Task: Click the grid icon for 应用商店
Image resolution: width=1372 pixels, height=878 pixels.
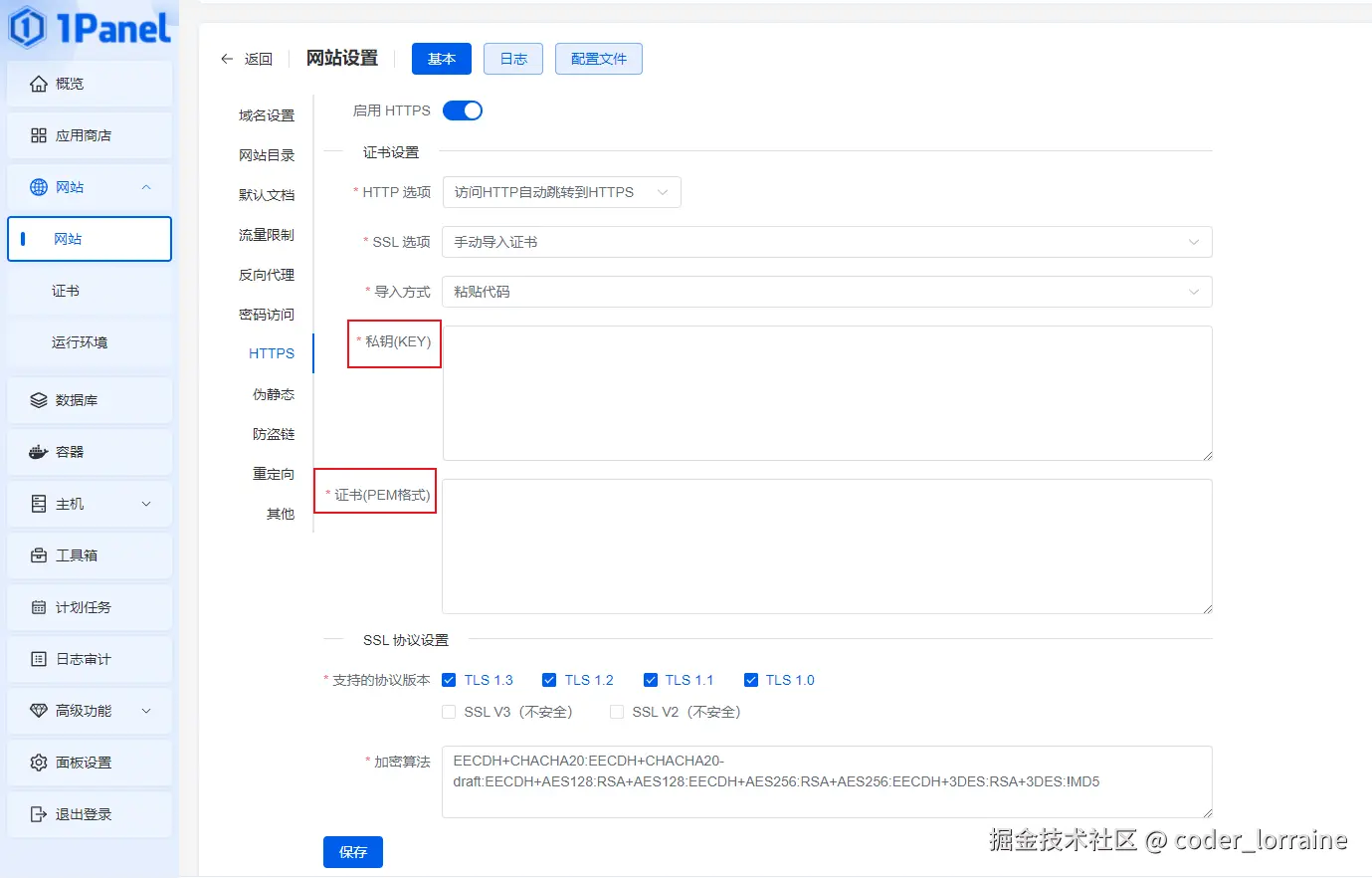Action: click(x=39, y=135)
